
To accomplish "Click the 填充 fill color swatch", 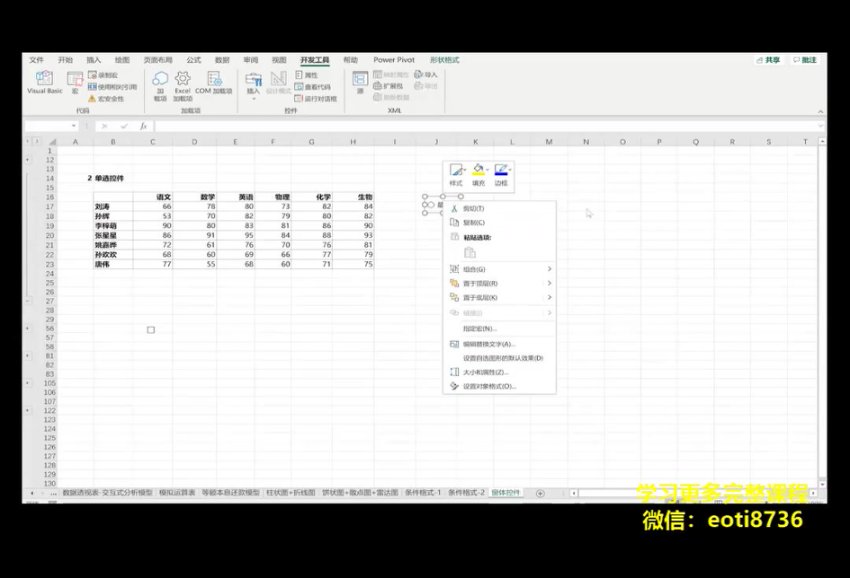I will pyautogui.click(x=478, y=172).
